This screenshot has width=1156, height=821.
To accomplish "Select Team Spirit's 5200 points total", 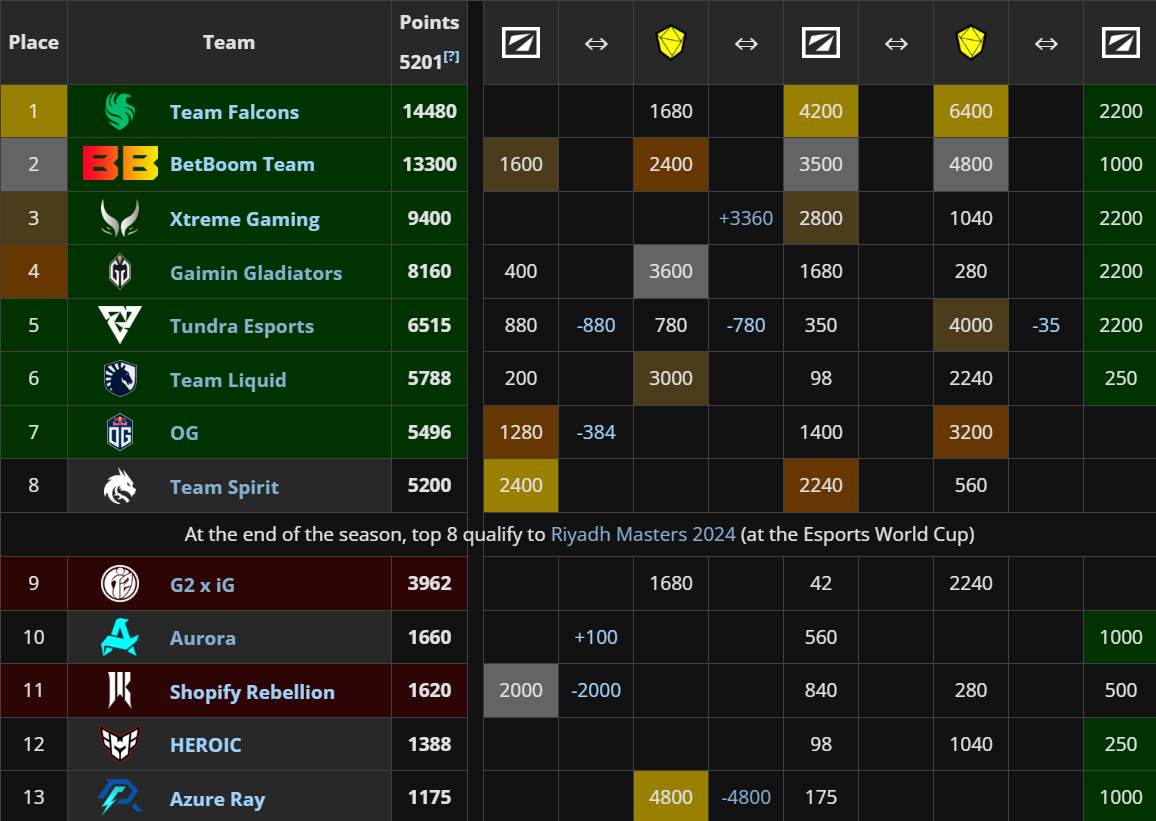I will tap(430, 485).
